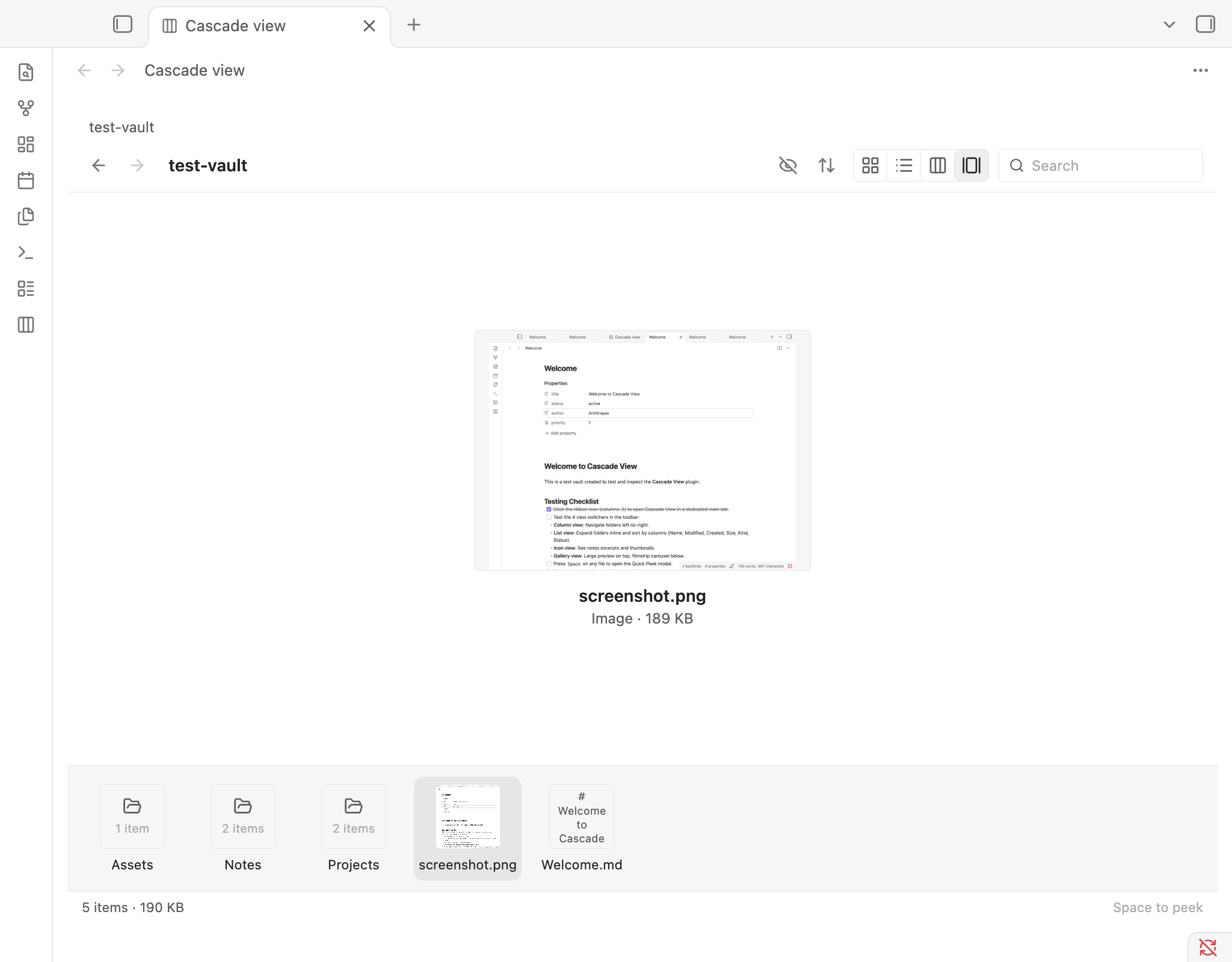Image resolution: width=1232 pixels, height=962 pixels.
Task: Focus the Search input field
Action: pos(1101,165)
